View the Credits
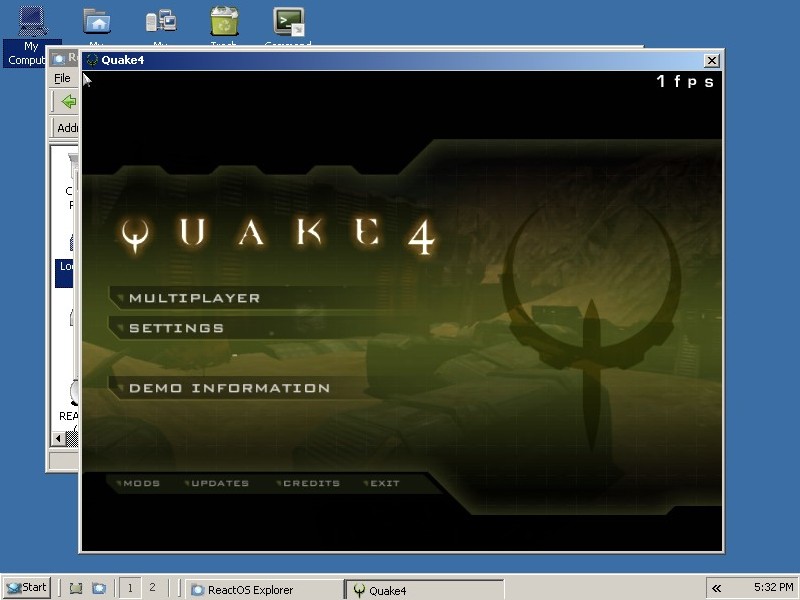This screenshot has width=800, height=600. pos(311,483)
